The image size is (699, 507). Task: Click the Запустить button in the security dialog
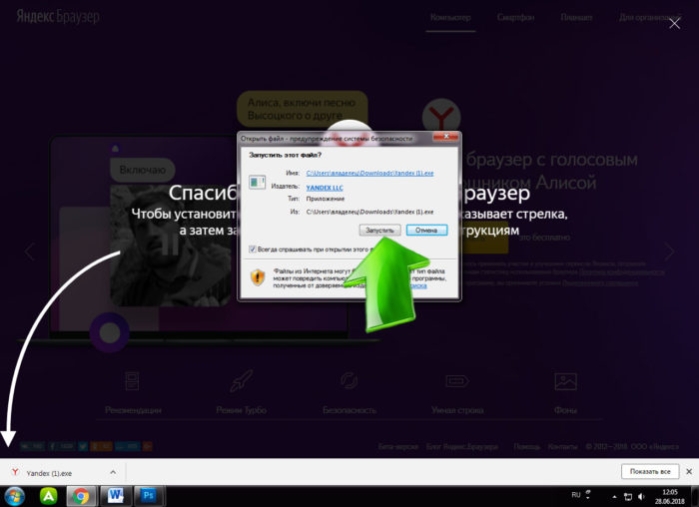380,230
